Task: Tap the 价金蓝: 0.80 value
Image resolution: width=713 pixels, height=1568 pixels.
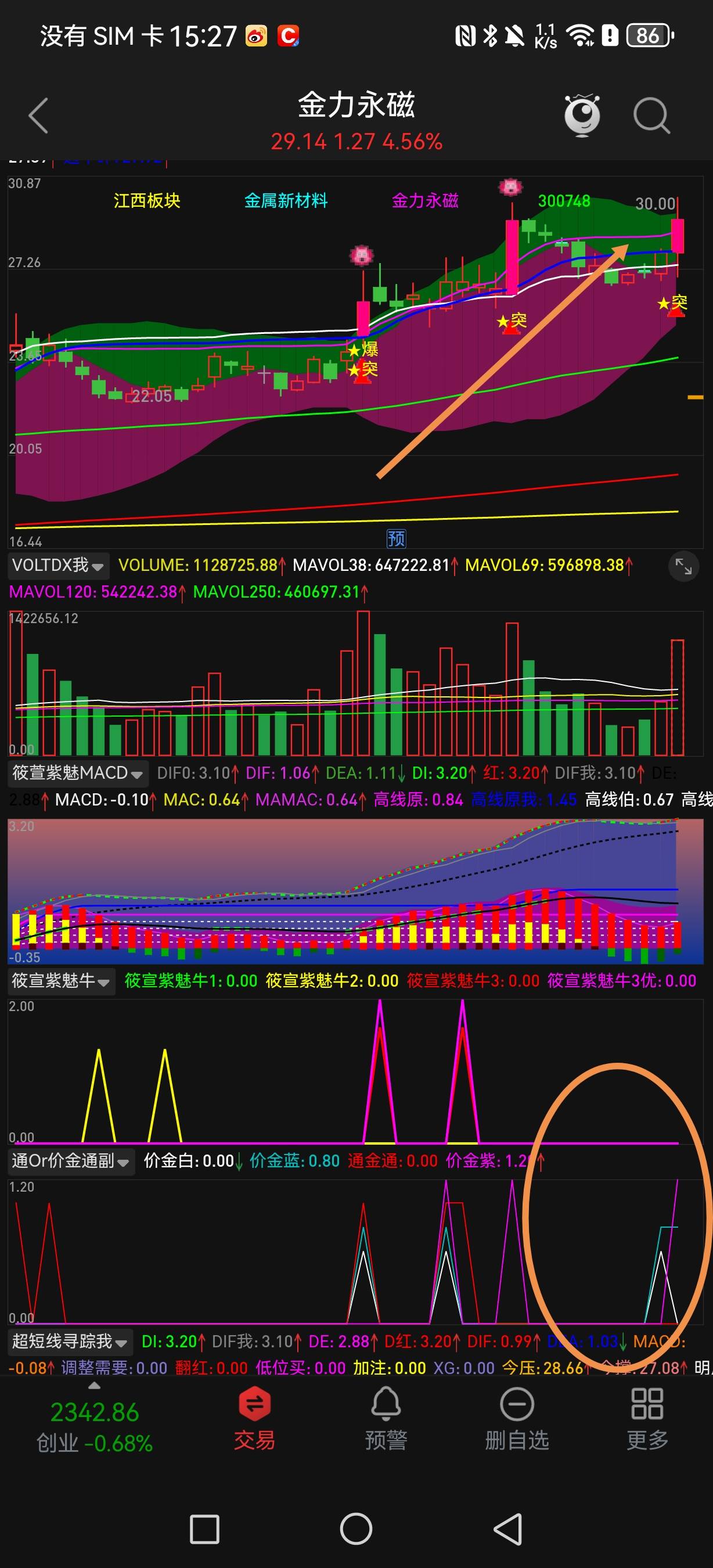Action: click(x=295, y=1161)
